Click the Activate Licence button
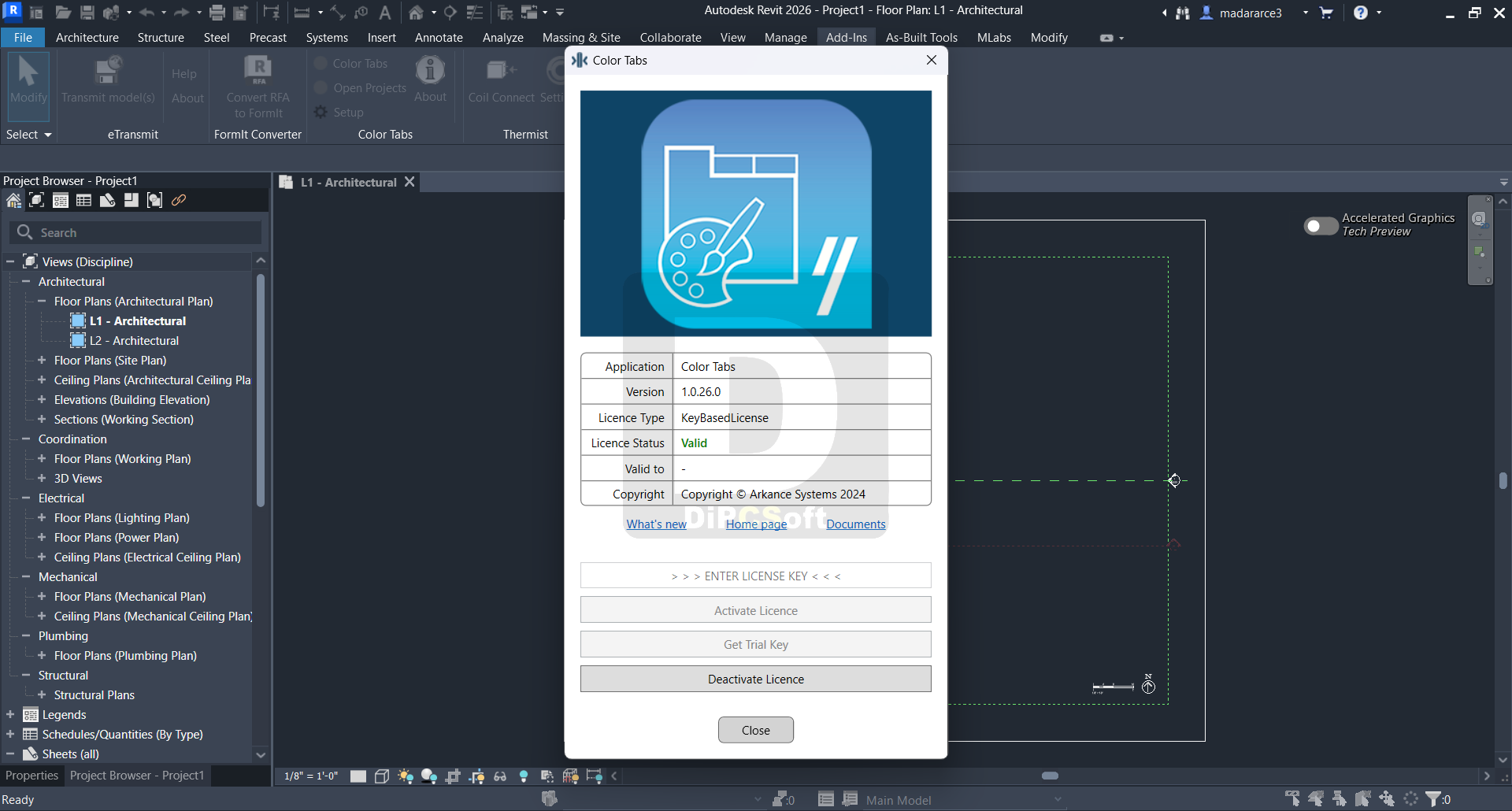 pyautogui.click(x=756, y=610)
